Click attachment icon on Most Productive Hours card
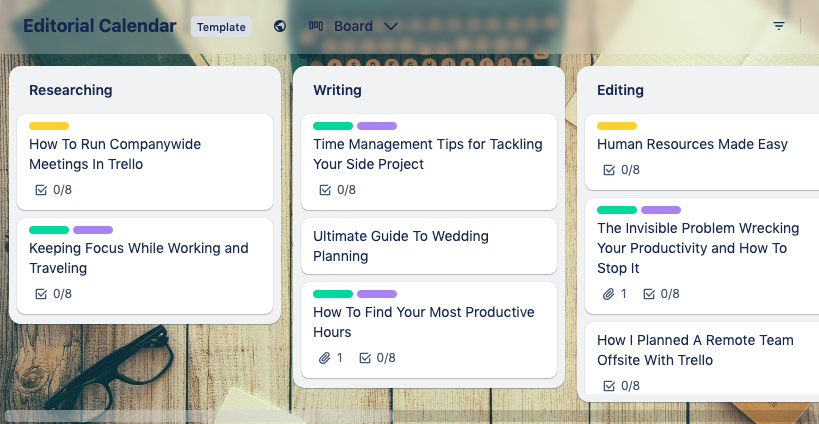This screenshot has width=819, height=424. pos(324,358)
